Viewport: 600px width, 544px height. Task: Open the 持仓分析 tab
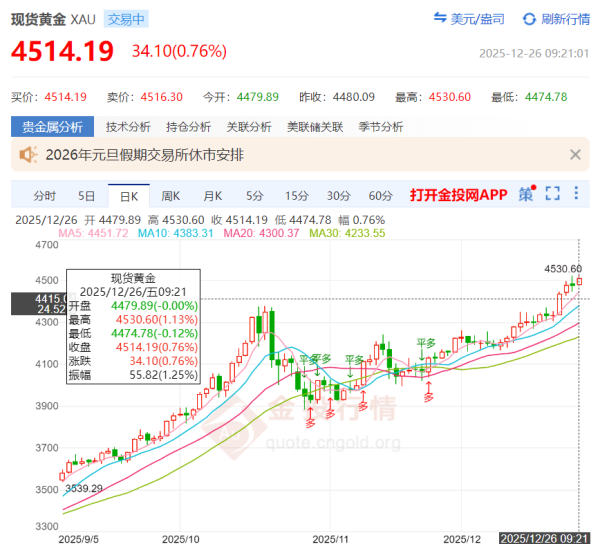[x=189, y=127]
